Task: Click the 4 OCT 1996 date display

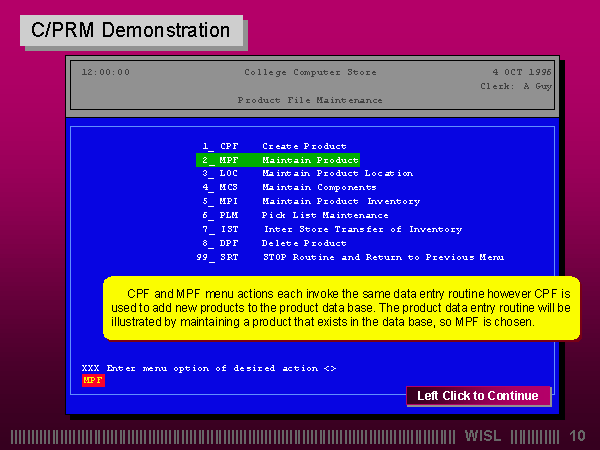Action: click(520, 72)
